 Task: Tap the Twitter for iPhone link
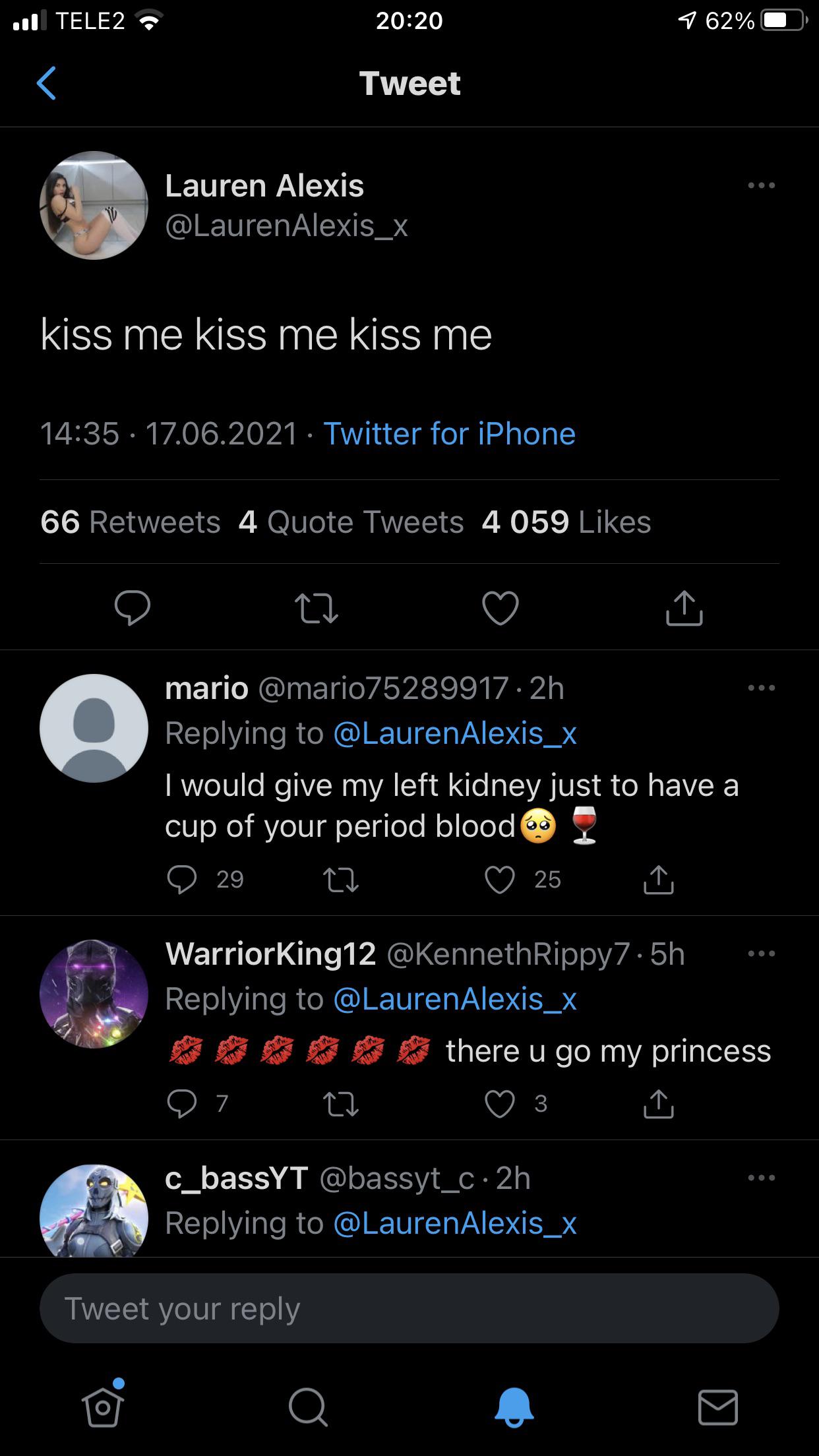[449, 434]
